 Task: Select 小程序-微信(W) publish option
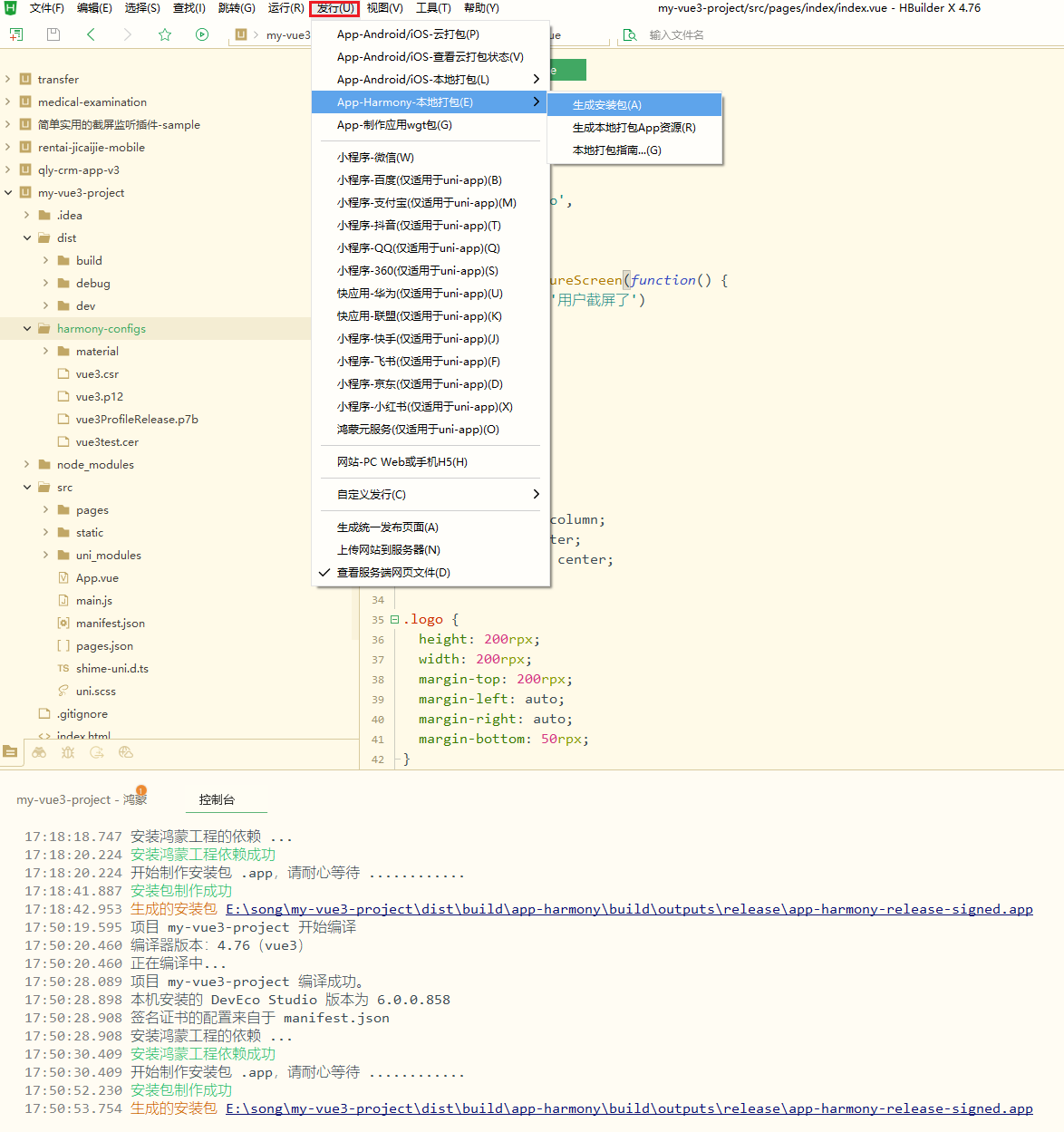click(430, 158)
